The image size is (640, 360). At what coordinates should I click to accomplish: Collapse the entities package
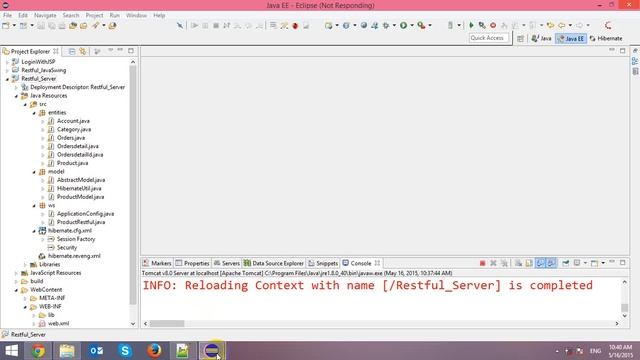[x=34, y=113]
